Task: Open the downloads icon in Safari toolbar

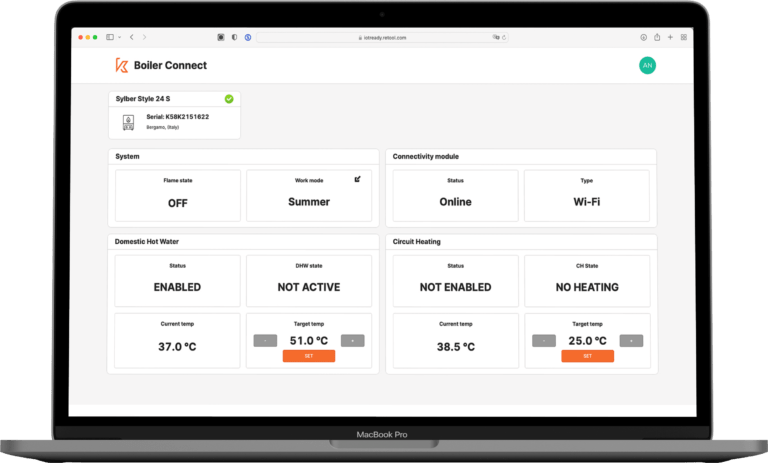Action: [x=644, y=37]
